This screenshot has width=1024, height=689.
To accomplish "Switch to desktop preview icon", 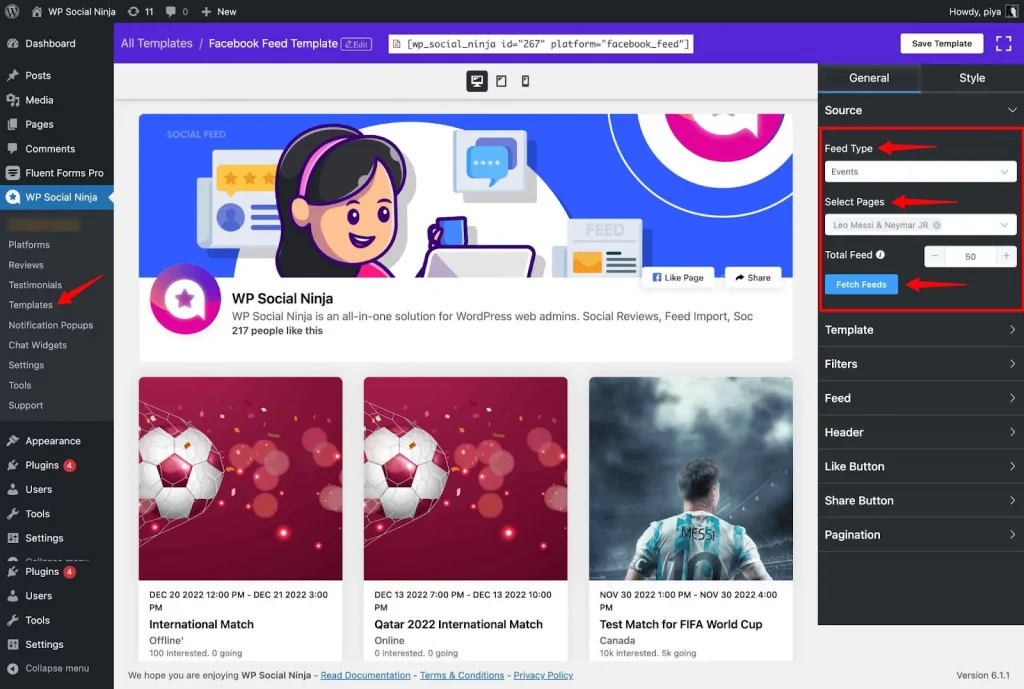I will (477, 81).
